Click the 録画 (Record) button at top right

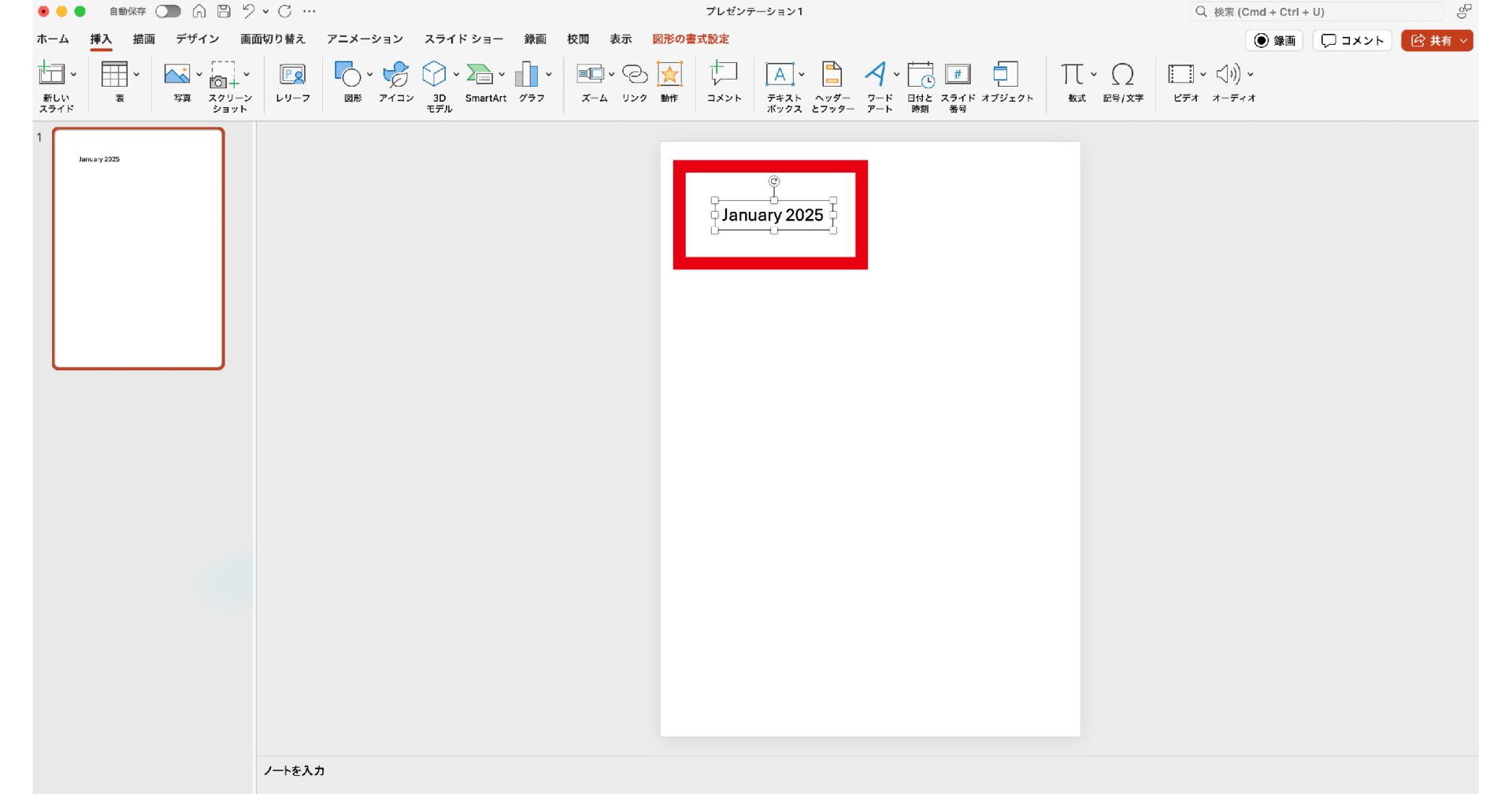[x=1274, y=41]
